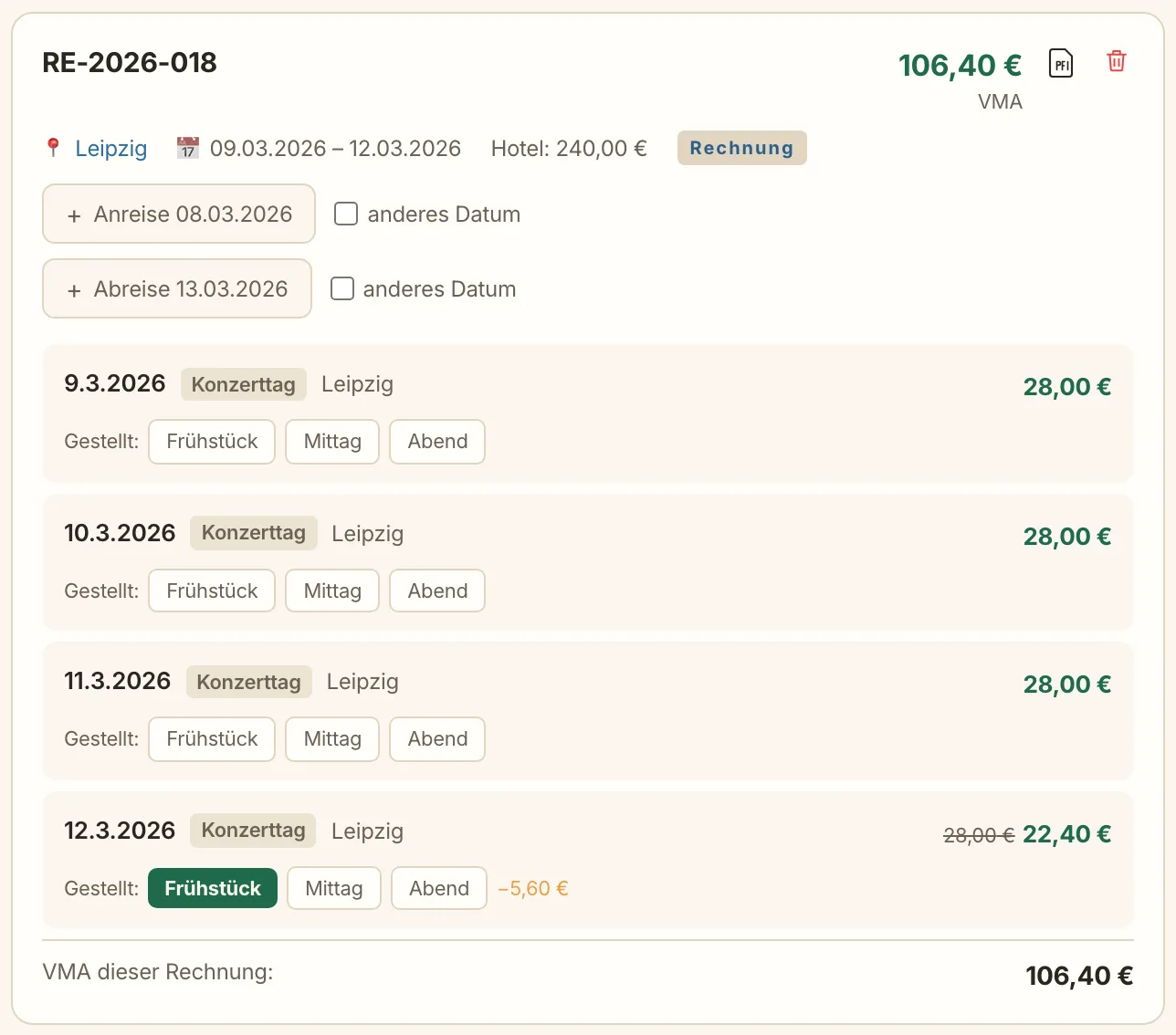Toggle Mittag for 12.3.2026
The width and height of the screenshot is (1176, 1035).
[x=334, y=888]
